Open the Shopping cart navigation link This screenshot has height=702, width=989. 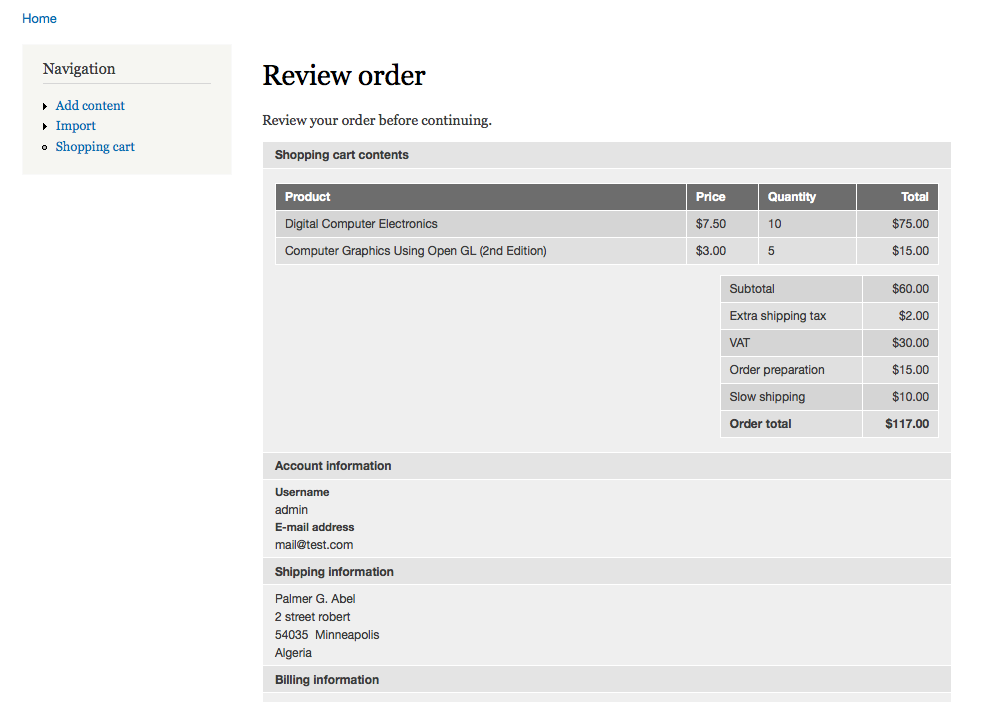click(95, 146)
